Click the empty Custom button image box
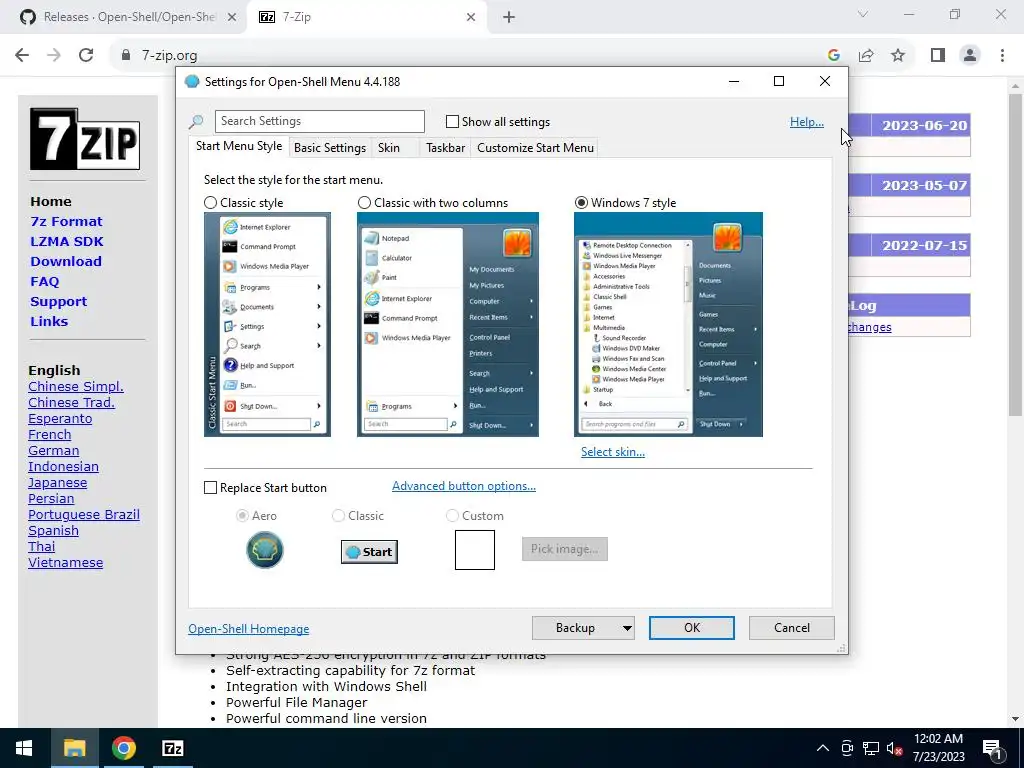The width and height of the screenshot is (1024, 768). [x=475, y=550]
